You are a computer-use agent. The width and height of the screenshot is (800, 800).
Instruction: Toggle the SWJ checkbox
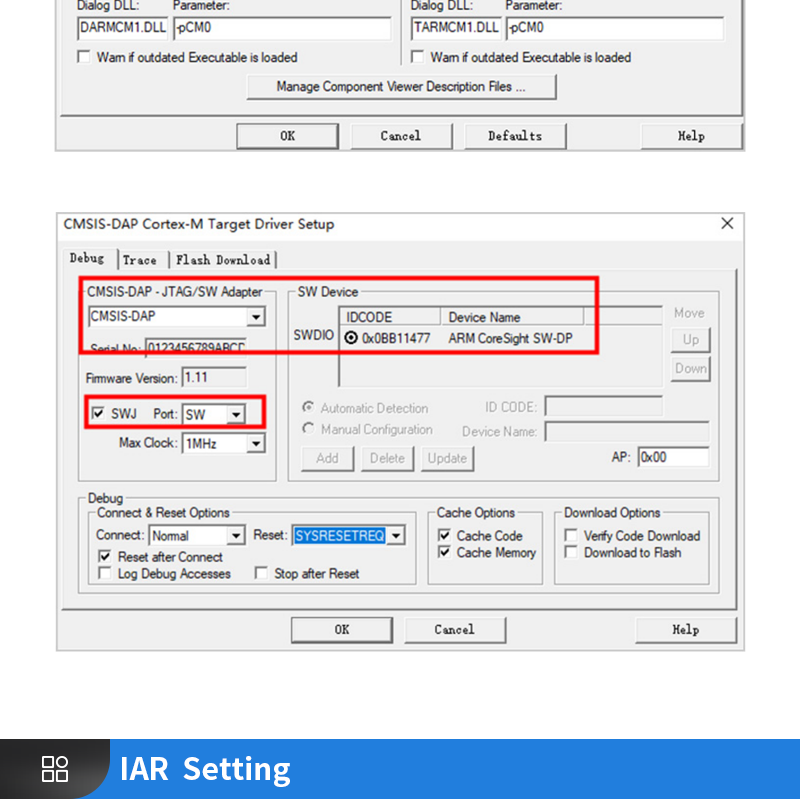pos(98,414)
